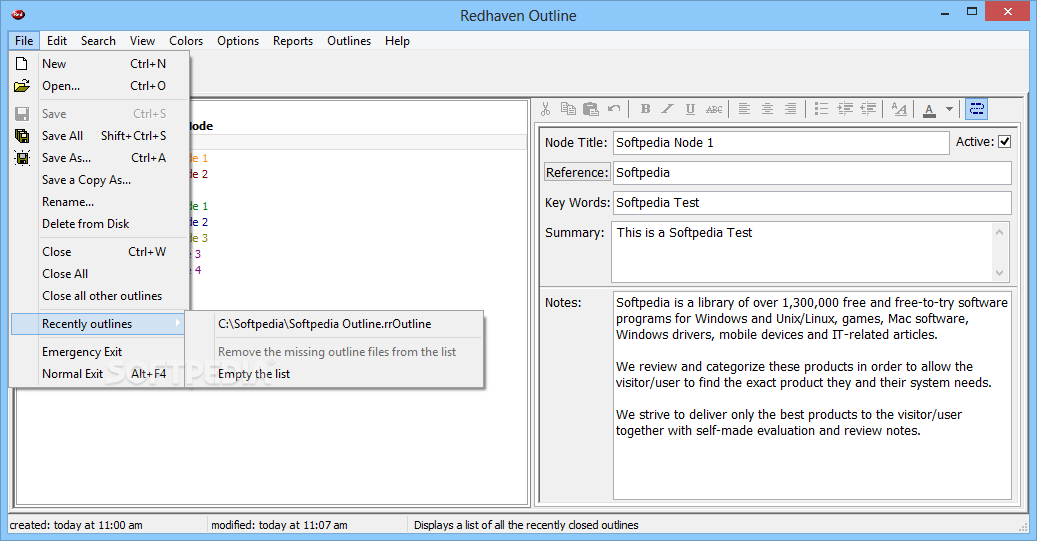
Task: Toggle bullet list formatting
Action: click(x=821, y=109)
